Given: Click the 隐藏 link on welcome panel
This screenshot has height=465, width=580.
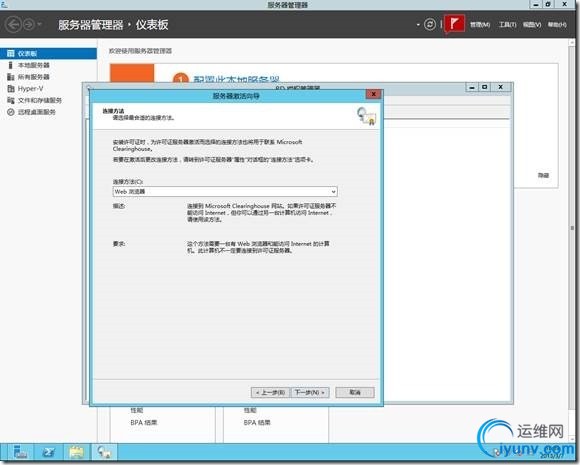Looking at the screenshot, I should click(543, 175).
